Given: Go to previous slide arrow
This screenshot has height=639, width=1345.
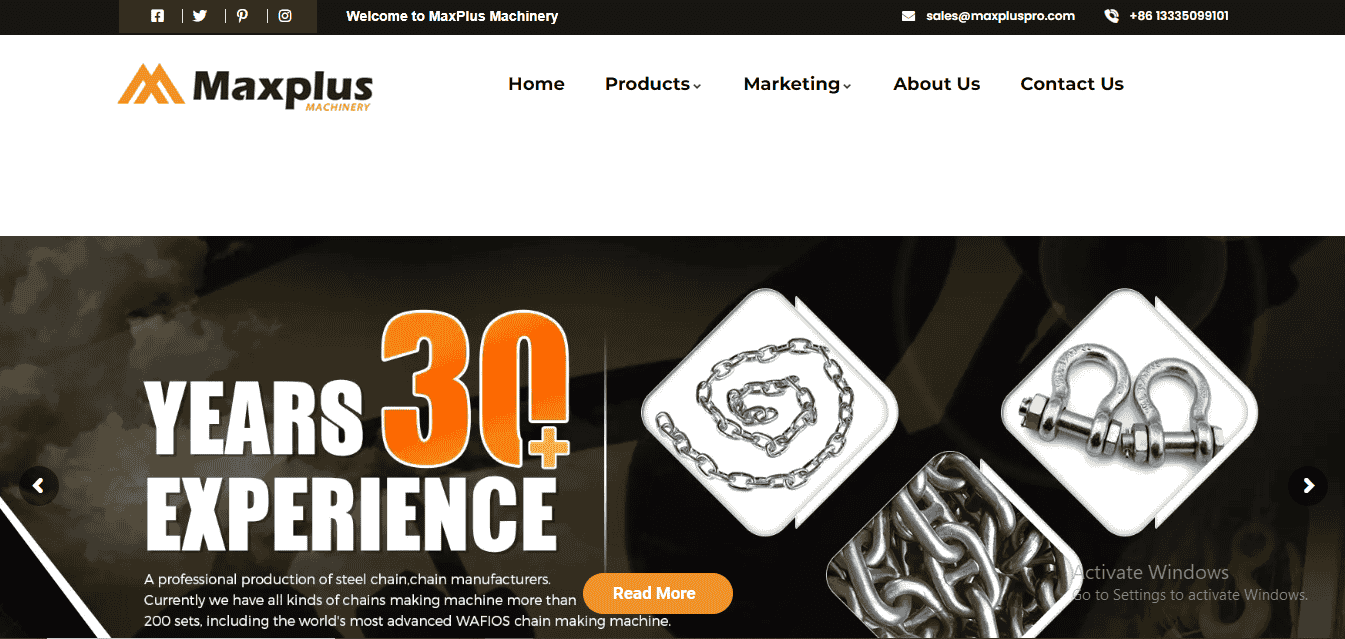Looking at the screenshot, I should click(x=39, y=486).
